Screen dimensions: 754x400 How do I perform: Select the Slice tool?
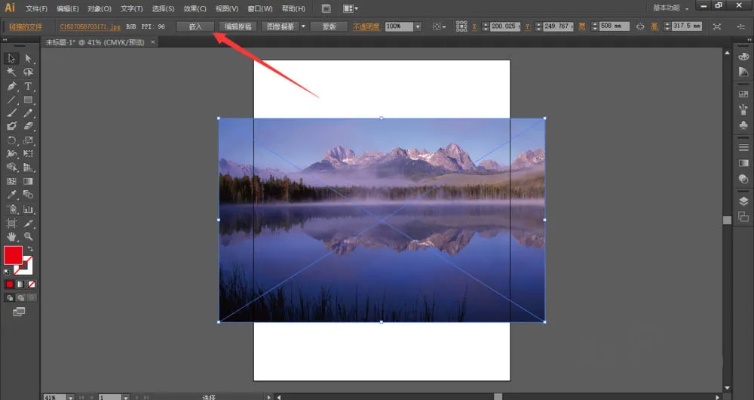pos(28,223)
